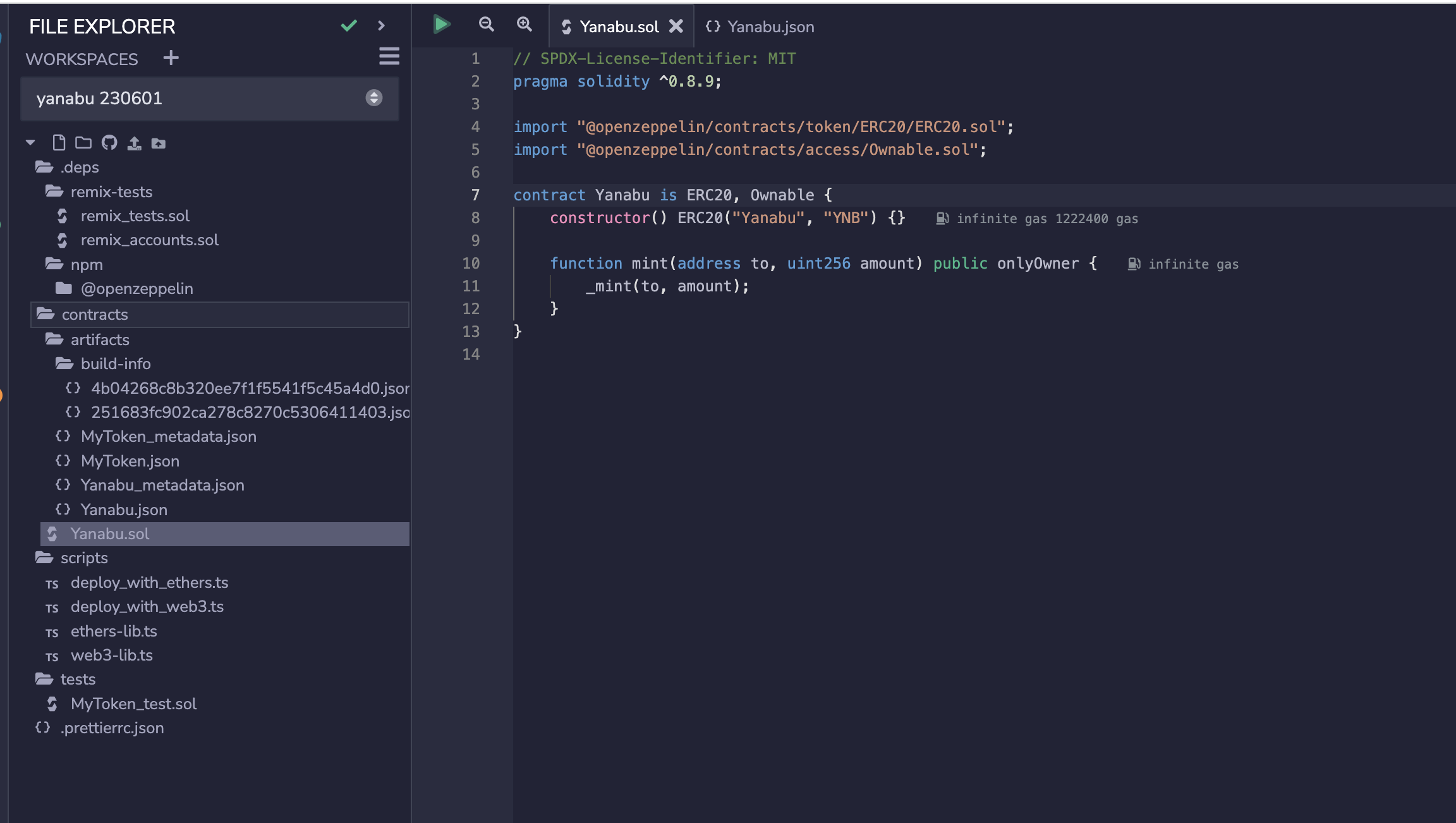Click the add workspace plus icon
The image size is (1456, 823).
point(171,58)
